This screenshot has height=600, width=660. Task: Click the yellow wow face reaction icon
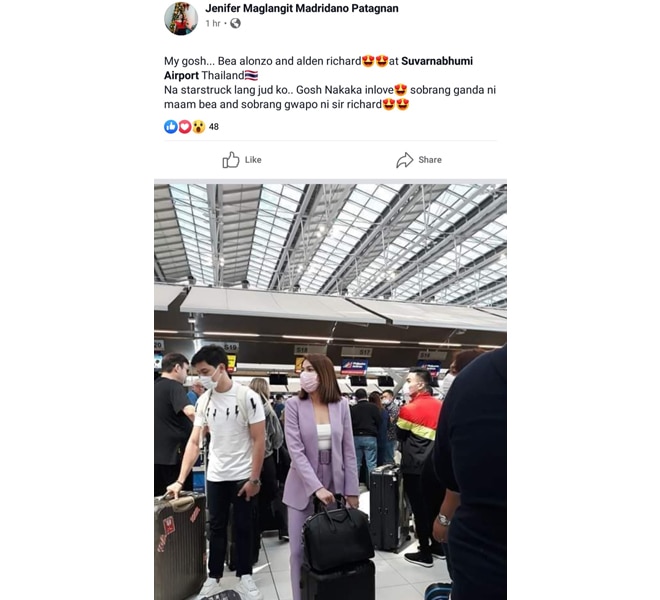(198, 126)
